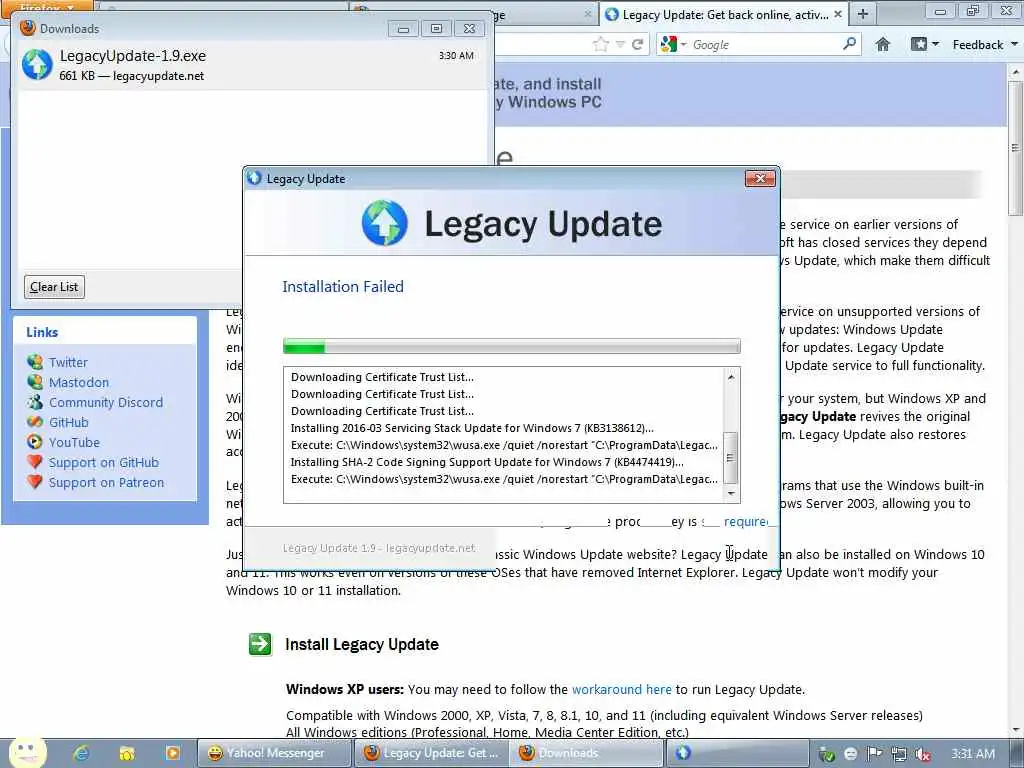This screenshot has height=768, width=1024.
Task: Reload the page with the refresh icon
Action: [638, 44]
